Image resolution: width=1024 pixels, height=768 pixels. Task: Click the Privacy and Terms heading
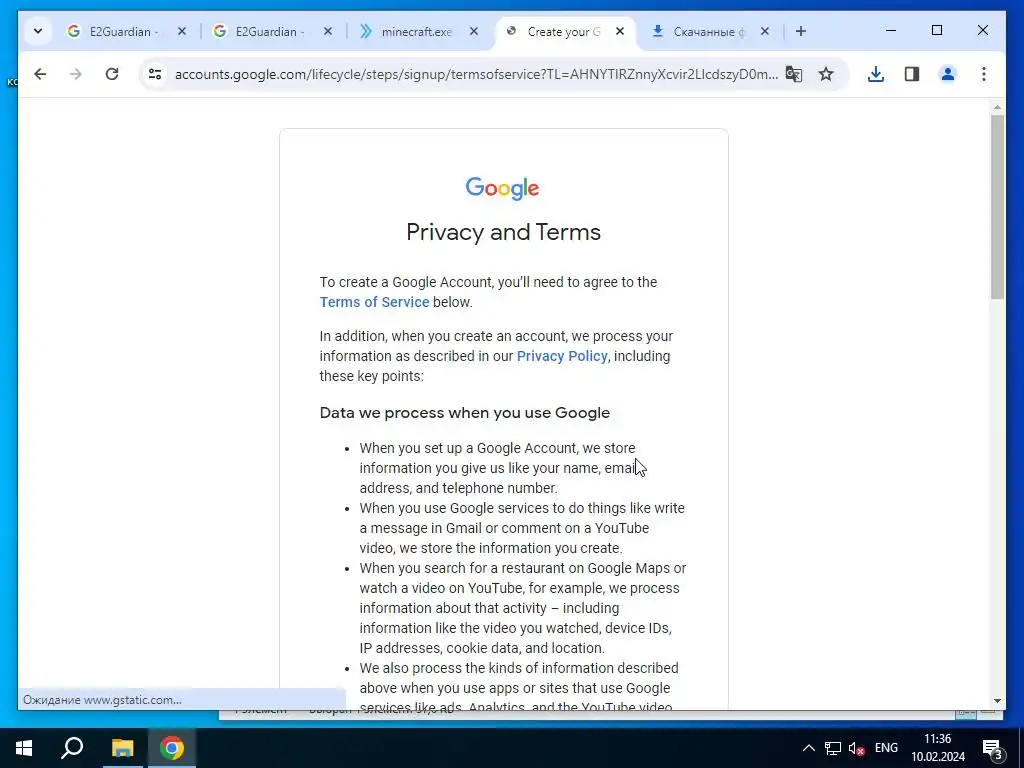[504, 232]
